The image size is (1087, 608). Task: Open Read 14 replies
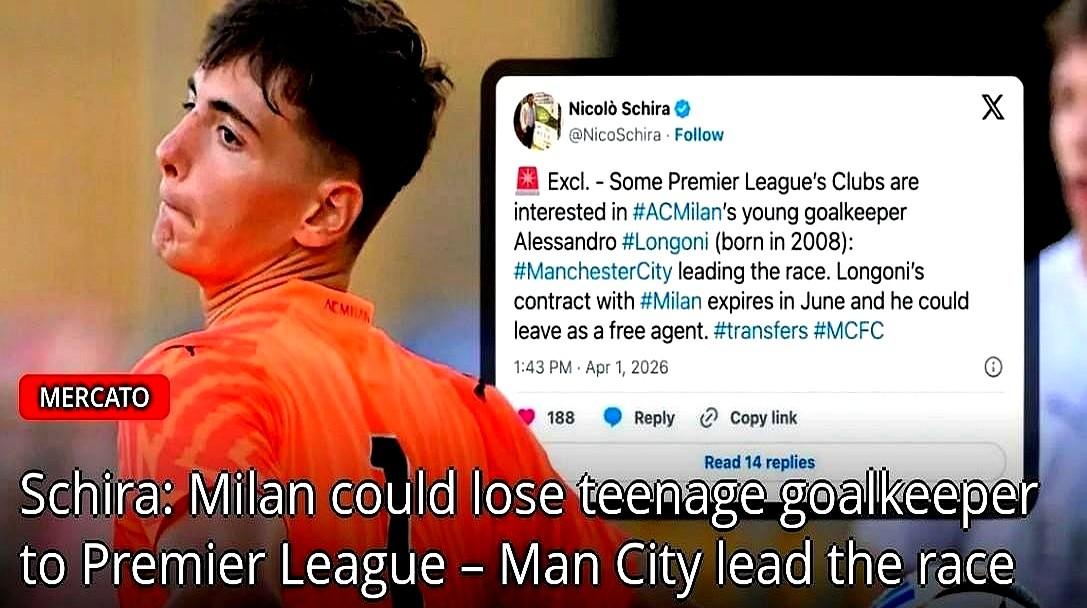(x=759, y=462)
